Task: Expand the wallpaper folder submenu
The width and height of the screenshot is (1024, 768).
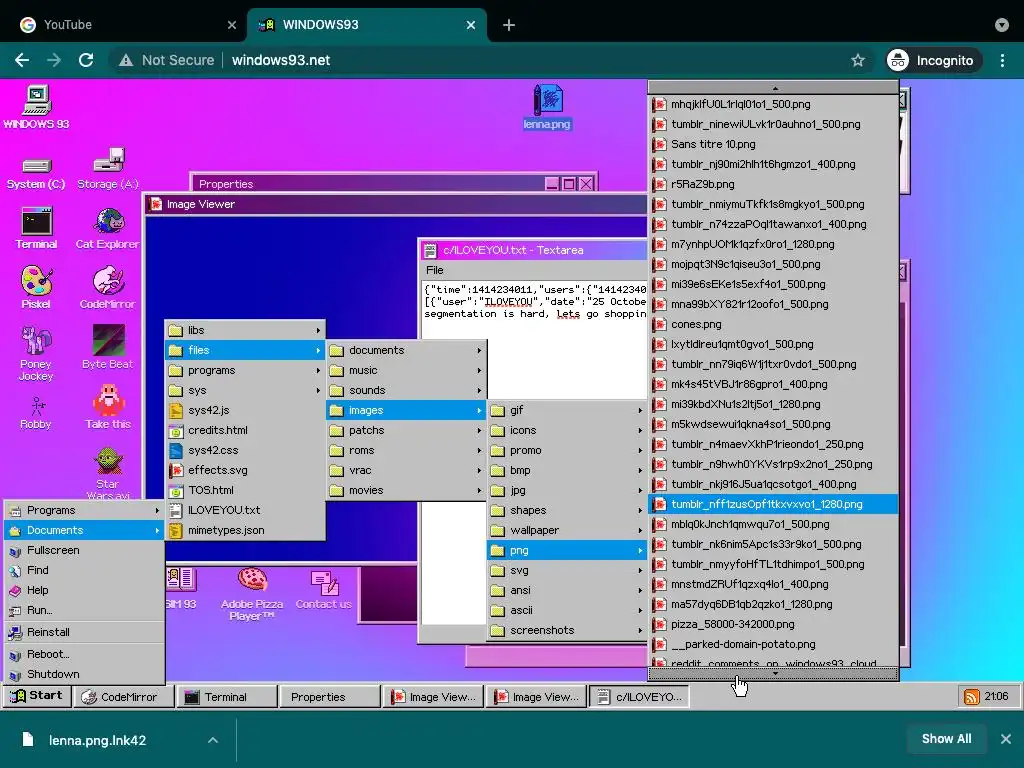Action: tap(567, 530)
